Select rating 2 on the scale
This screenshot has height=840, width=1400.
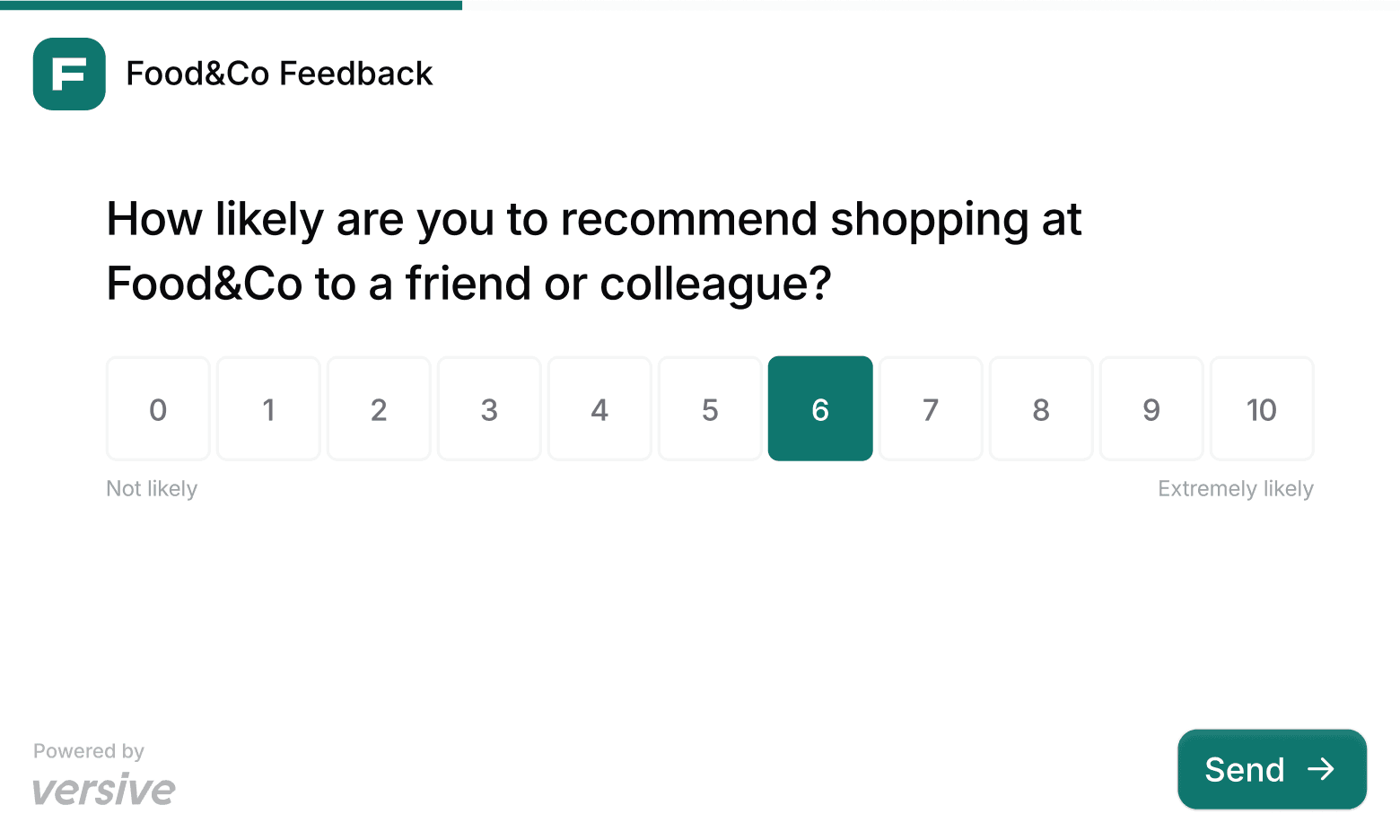click(379, 409)
